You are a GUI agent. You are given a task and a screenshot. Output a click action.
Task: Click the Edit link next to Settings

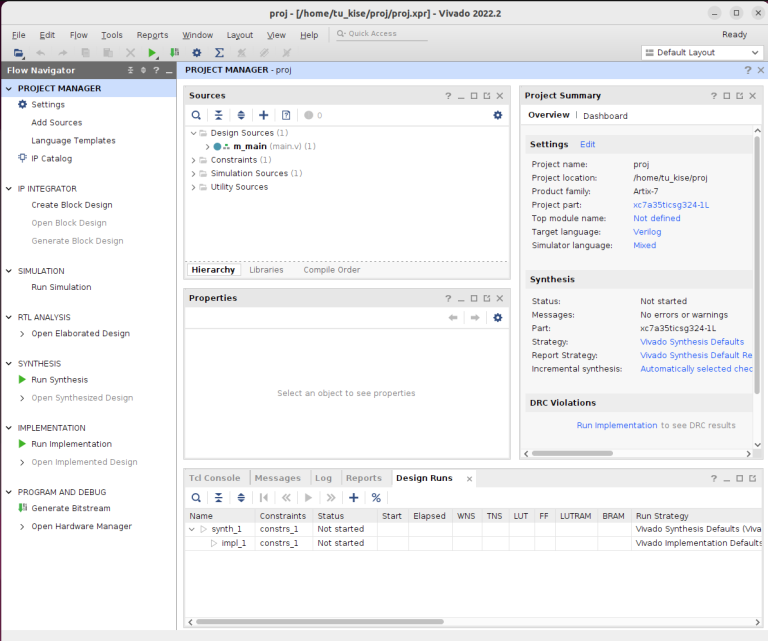(587, 144)
